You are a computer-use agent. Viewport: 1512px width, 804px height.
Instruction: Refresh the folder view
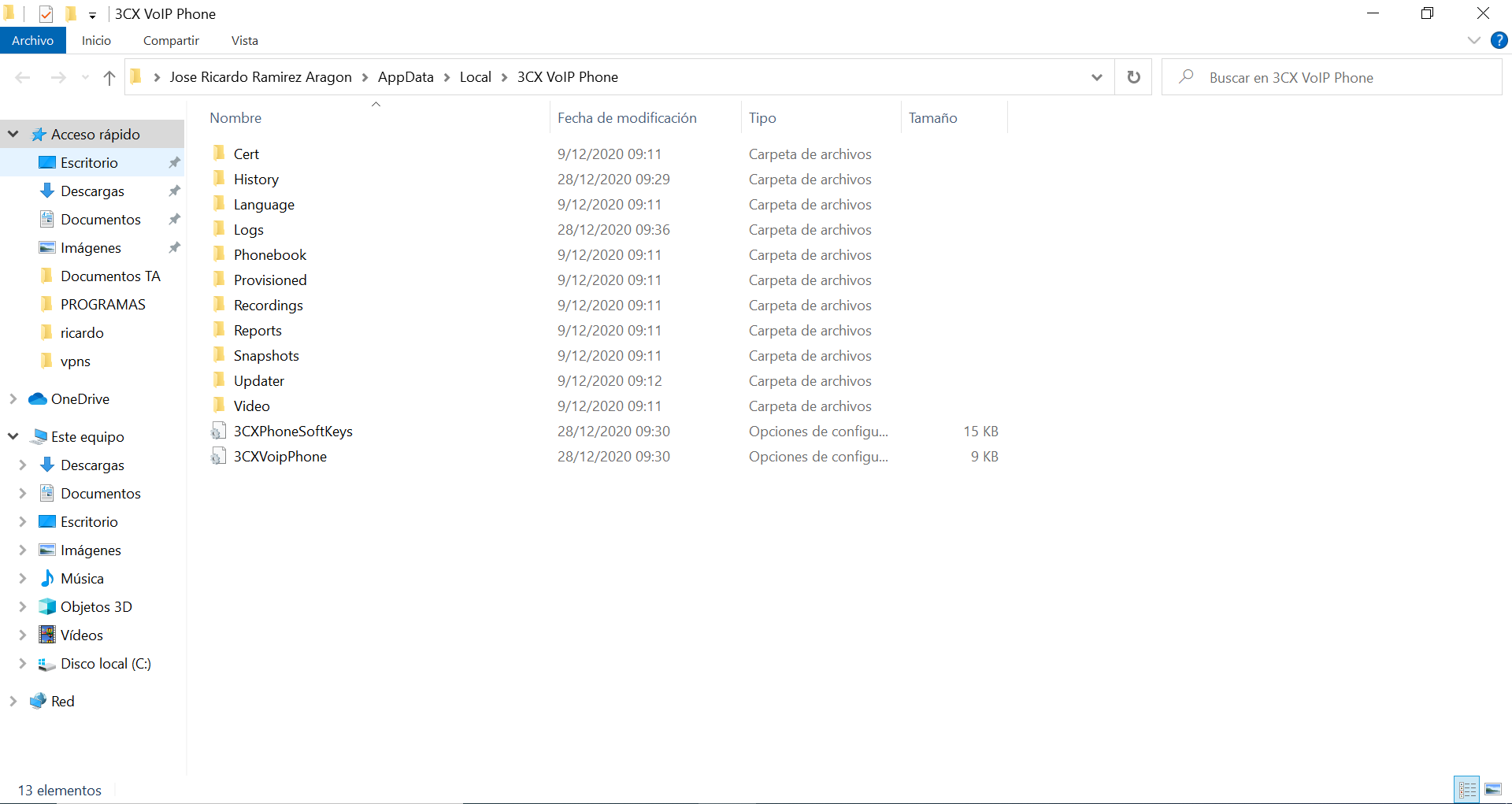[1134, 77]
